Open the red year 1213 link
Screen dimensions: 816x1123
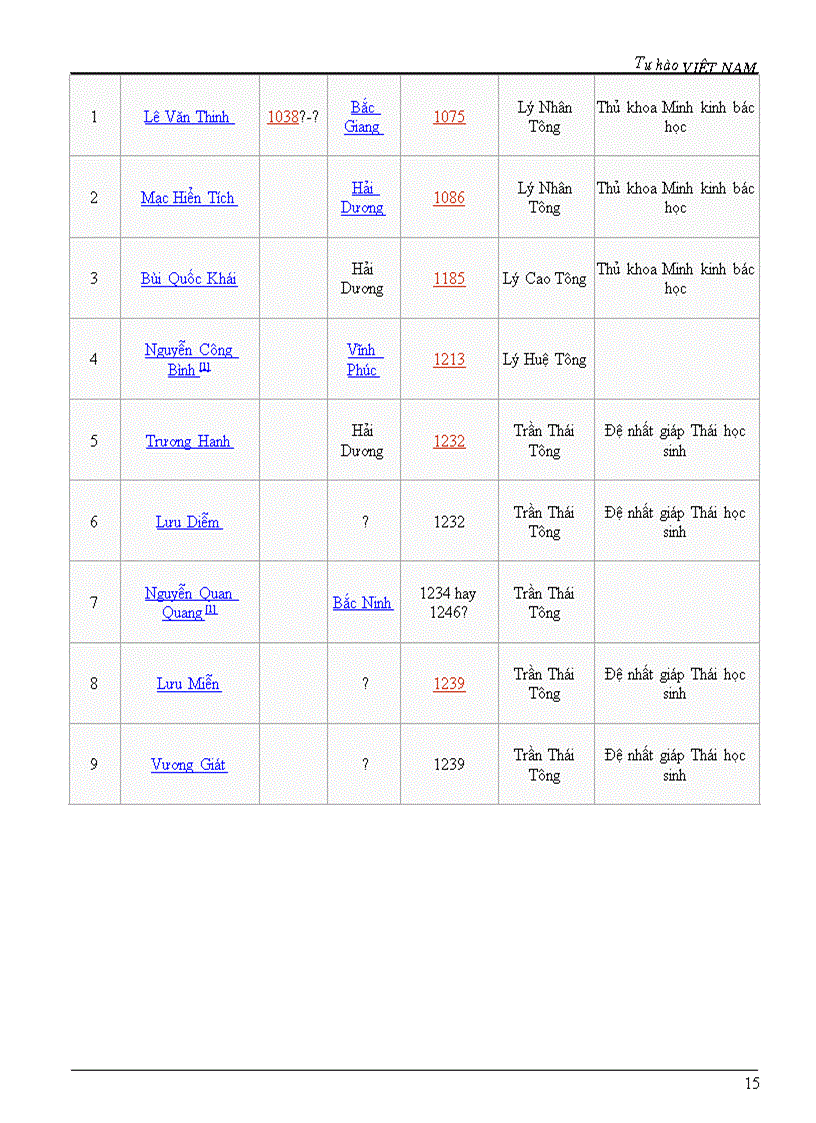tap(449, 360)
